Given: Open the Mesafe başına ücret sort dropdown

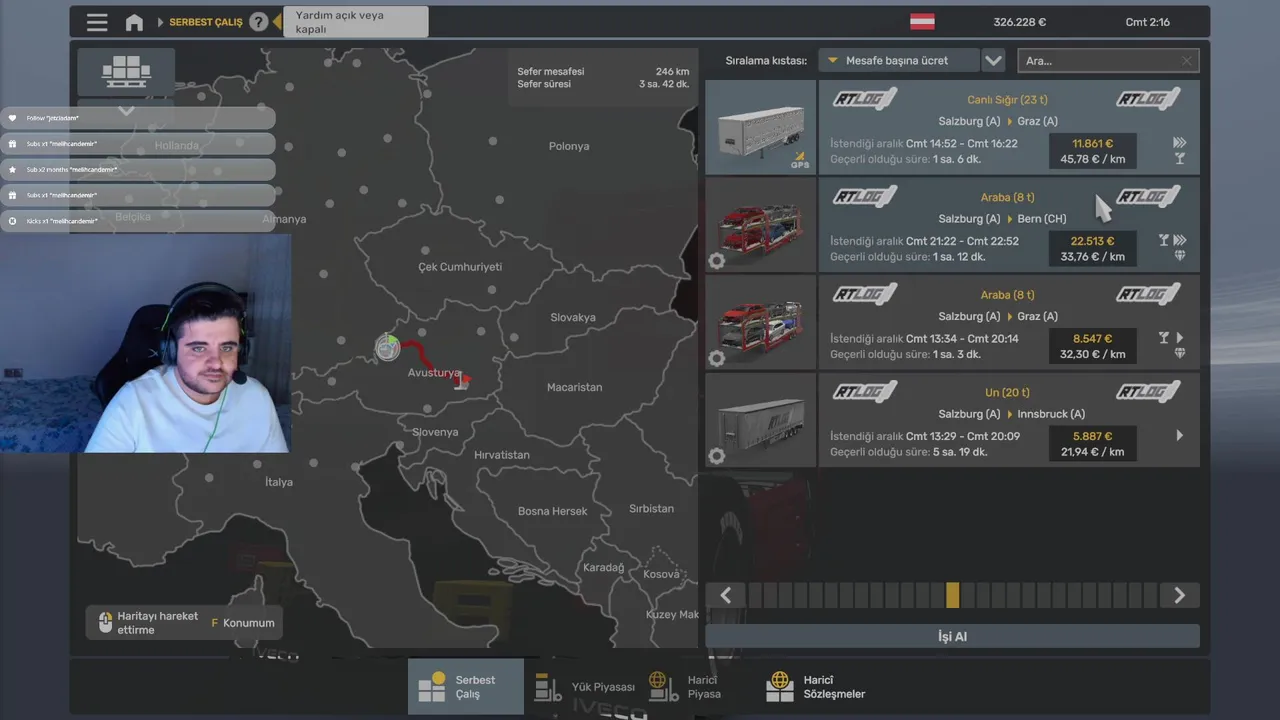Looking at the screenshot, I should tap(898, 60).
